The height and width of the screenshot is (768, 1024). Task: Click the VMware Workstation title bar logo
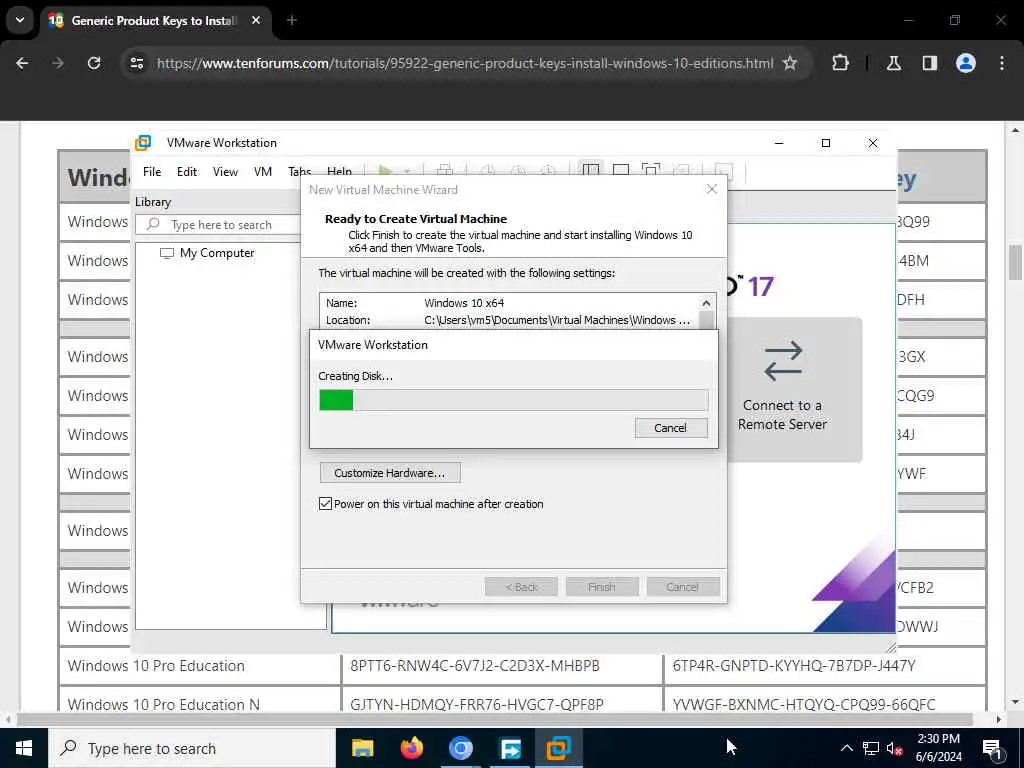coord(143,142)
